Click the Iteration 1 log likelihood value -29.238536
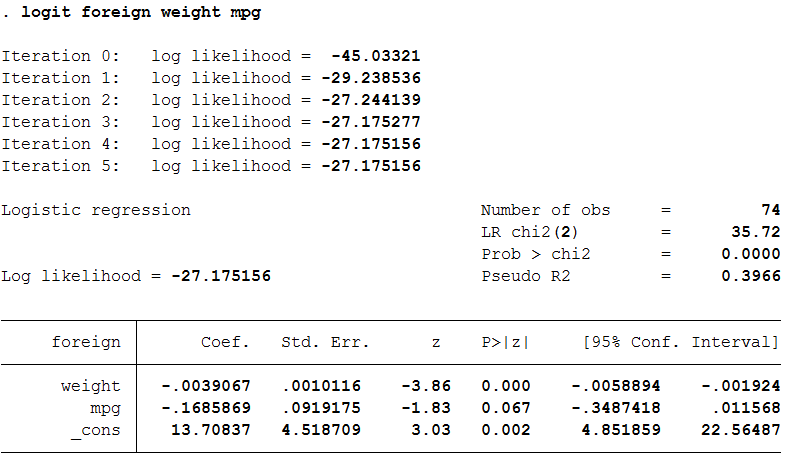 [371, 78]
